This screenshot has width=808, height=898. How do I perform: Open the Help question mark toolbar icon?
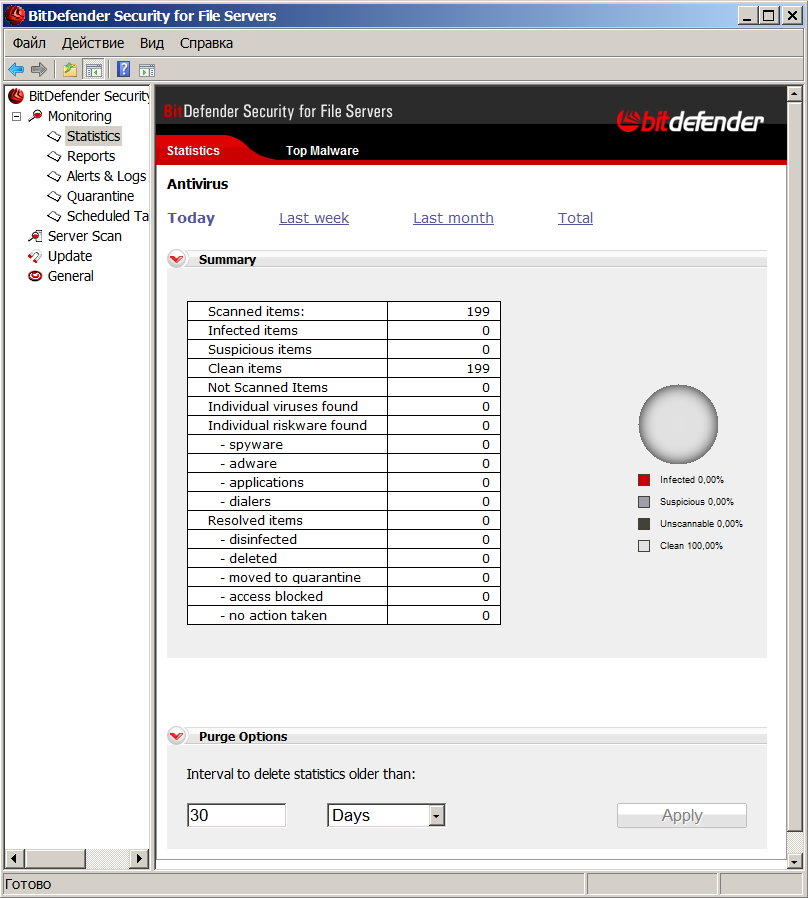click(x=124, y=70)
